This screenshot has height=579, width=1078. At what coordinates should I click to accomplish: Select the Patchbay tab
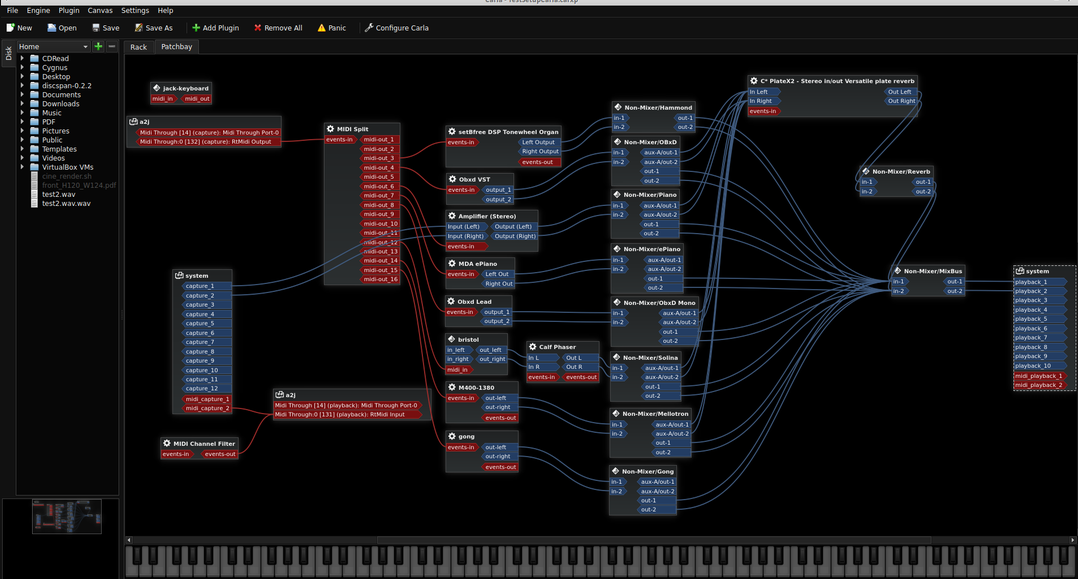click(x=177, y=47)
